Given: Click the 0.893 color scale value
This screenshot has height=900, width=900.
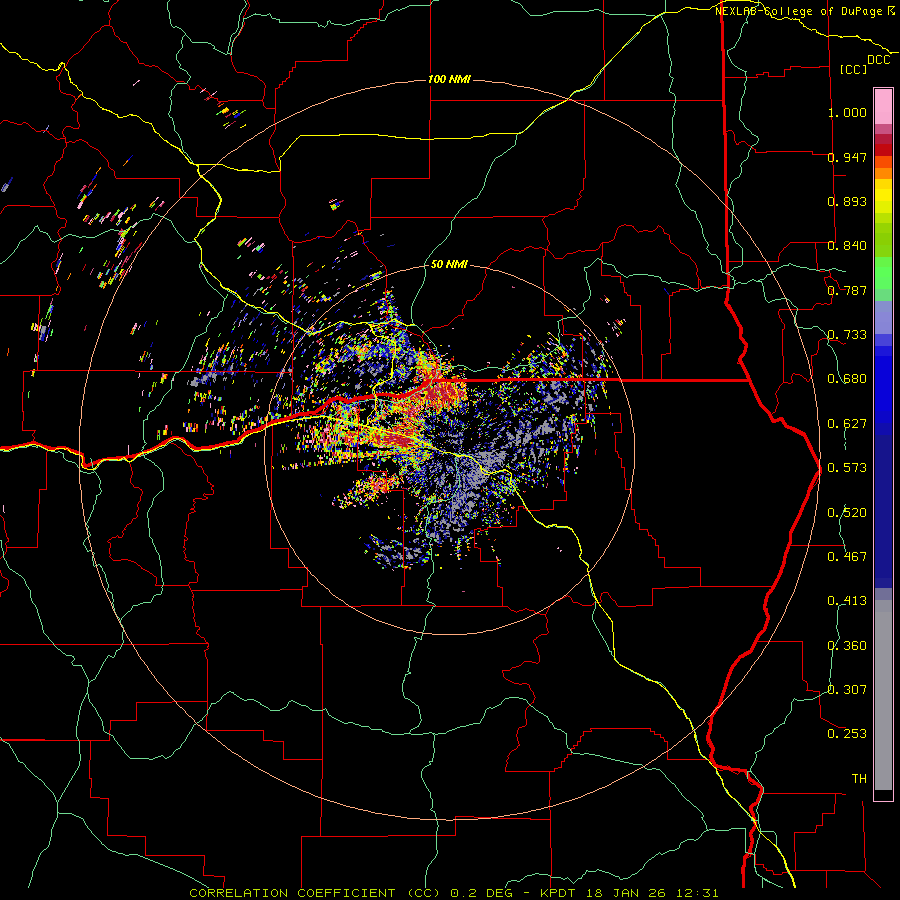Looking at the screenshot, I should [x=847, y=201].
